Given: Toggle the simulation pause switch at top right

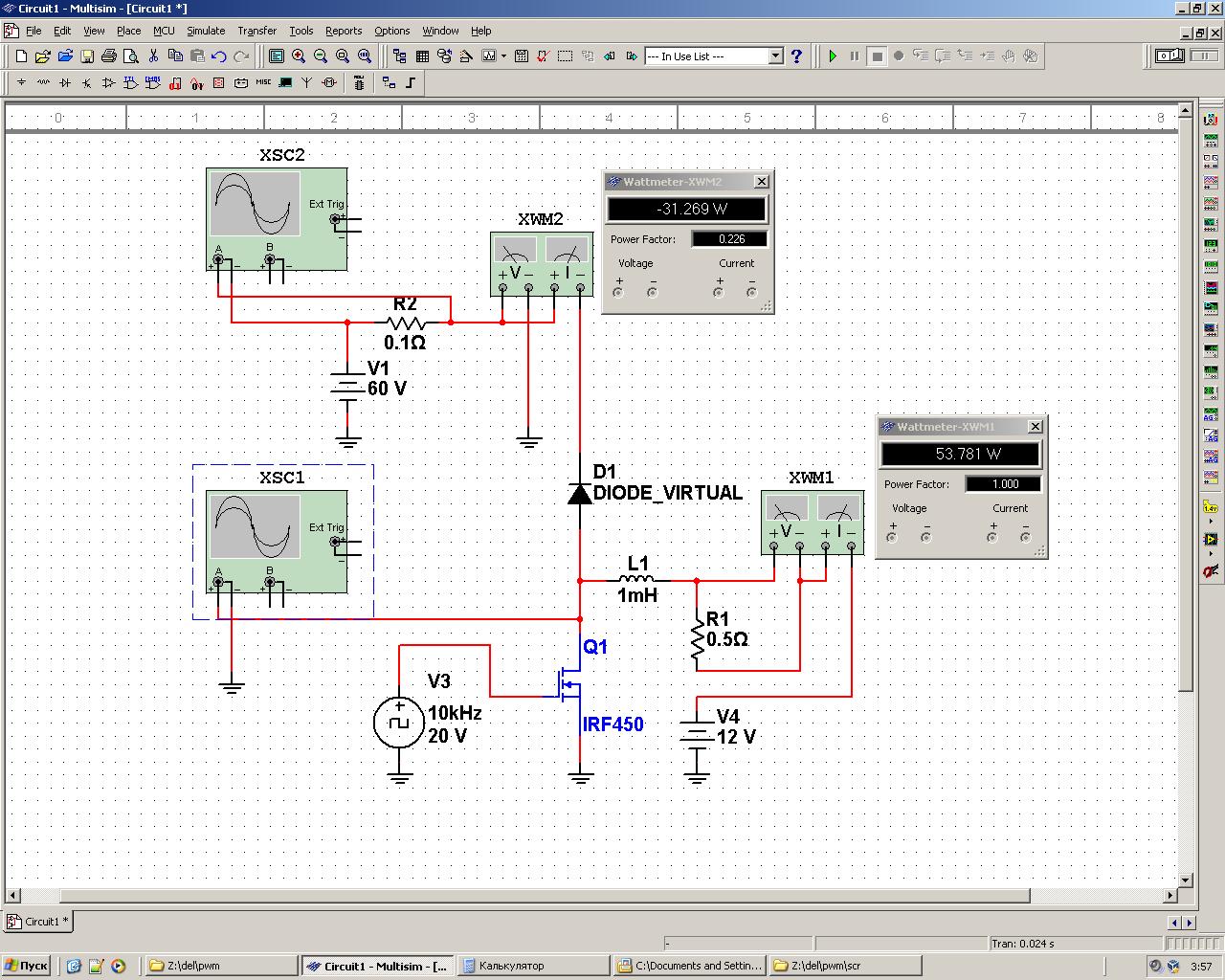Looking at the screenshot, I should coord(1203,56).
